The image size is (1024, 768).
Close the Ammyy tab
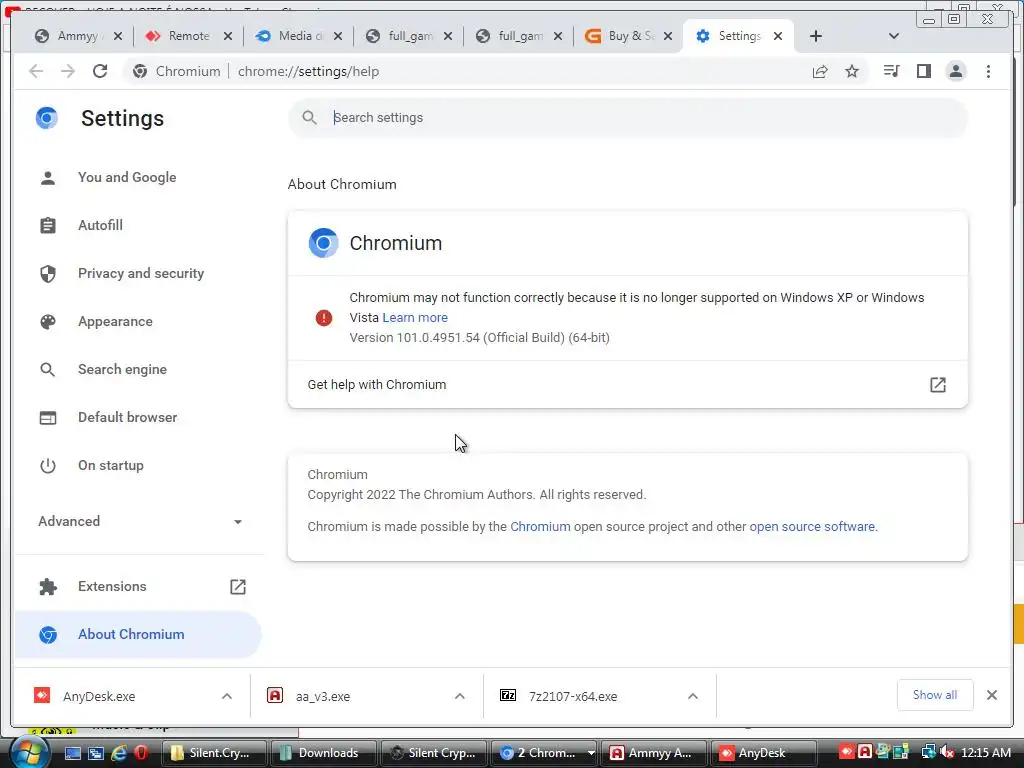click(x=118, y=37)
